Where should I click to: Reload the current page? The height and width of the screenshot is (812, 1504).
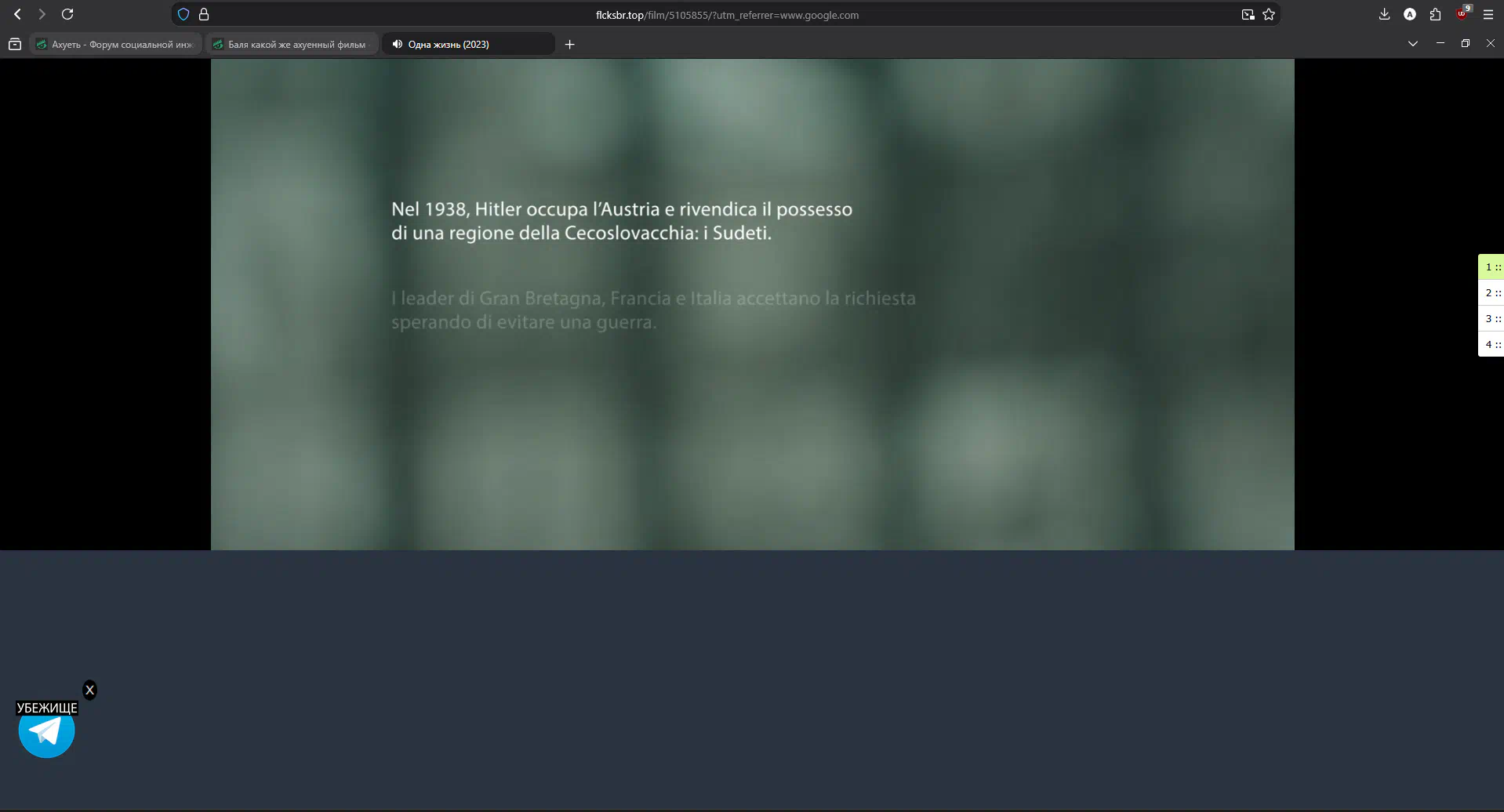(67, 14)
